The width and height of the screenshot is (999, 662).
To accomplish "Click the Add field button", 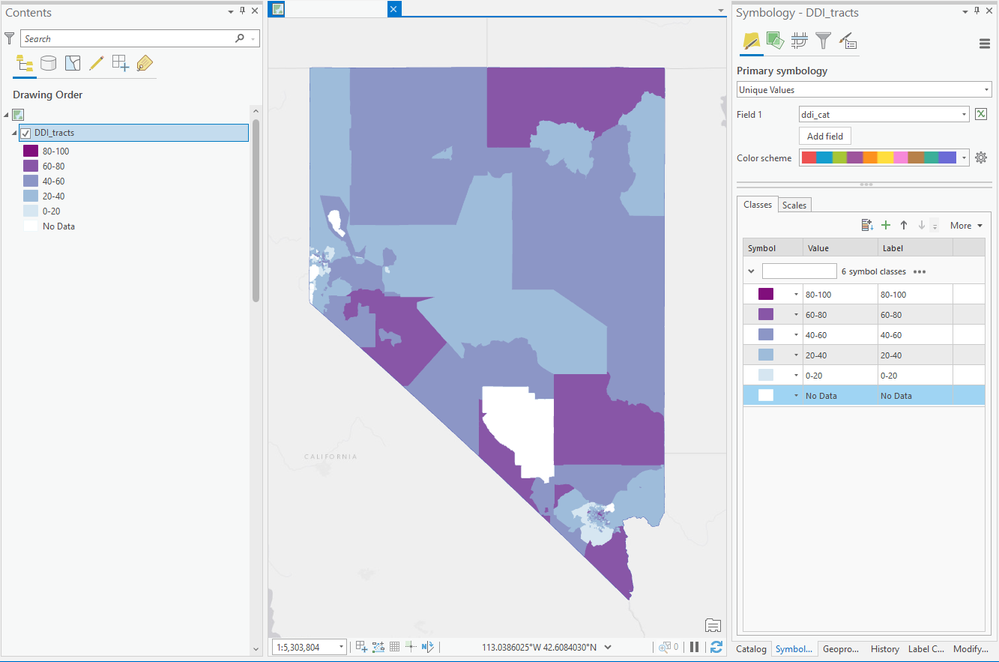I will [x=825, y=136].
